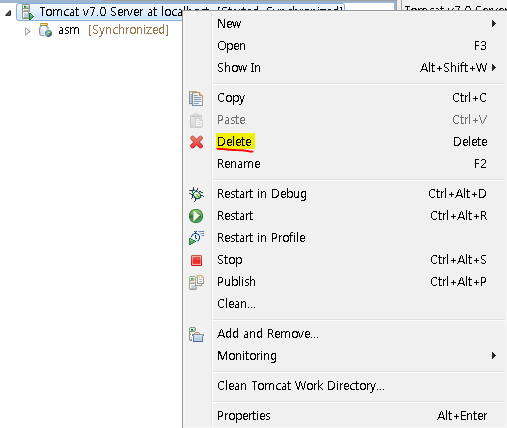The height and width of the screenshot is (428, 507).
Task: Select Tomcat v7.0 Server at localhost row
Action: click(x=100, y=12)
